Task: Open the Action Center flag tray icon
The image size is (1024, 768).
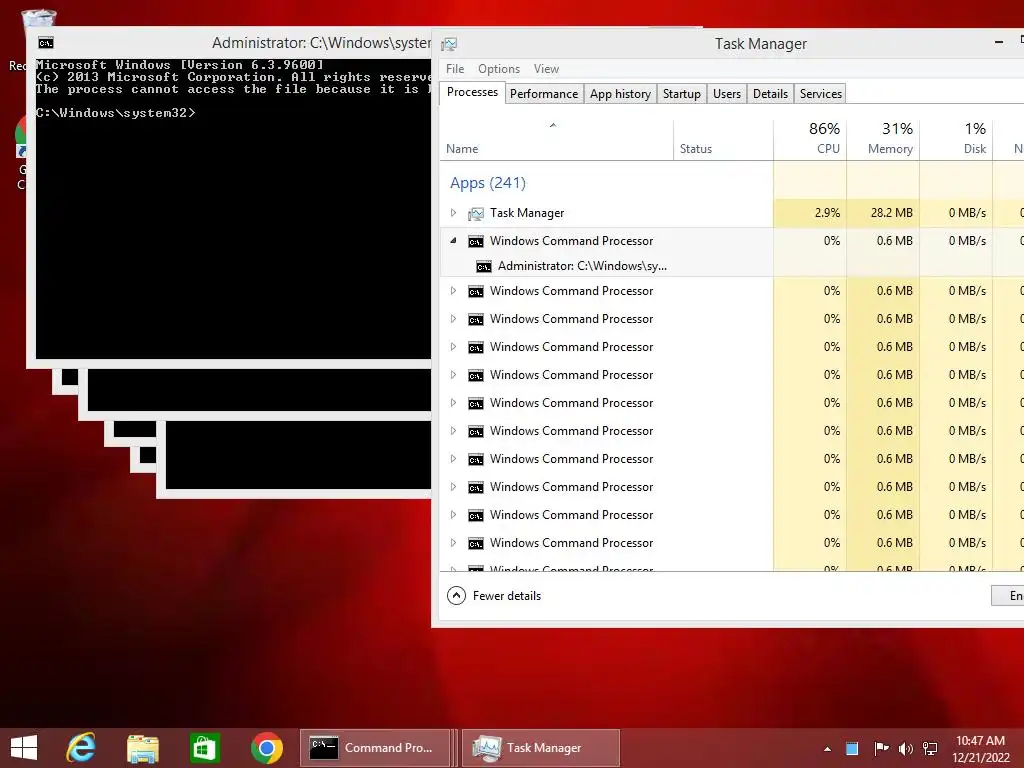Action: 881,748
